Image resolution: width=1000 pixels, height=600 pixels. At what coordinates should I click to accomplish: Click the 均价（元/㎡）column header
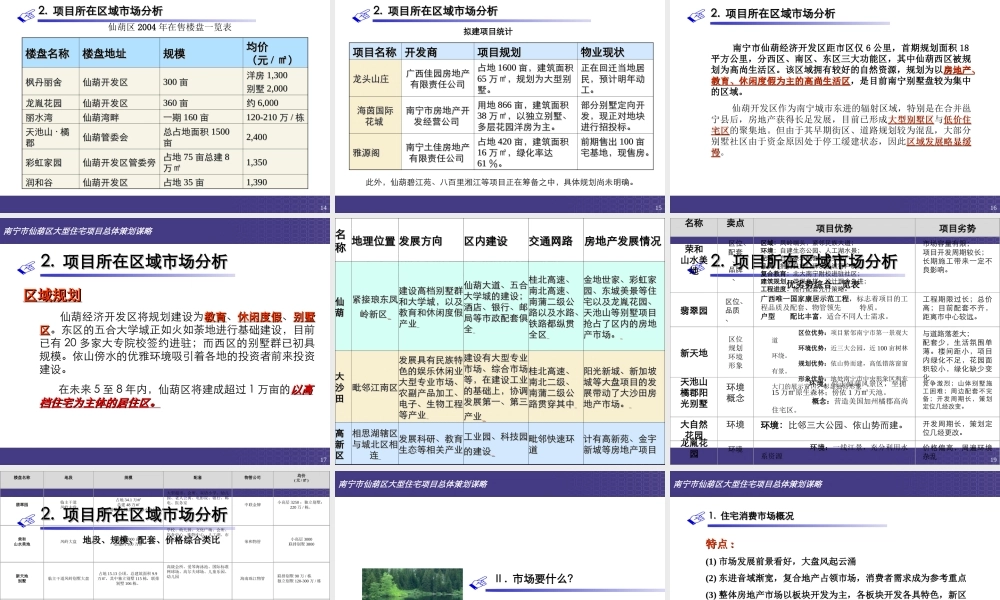coord(276,53)
